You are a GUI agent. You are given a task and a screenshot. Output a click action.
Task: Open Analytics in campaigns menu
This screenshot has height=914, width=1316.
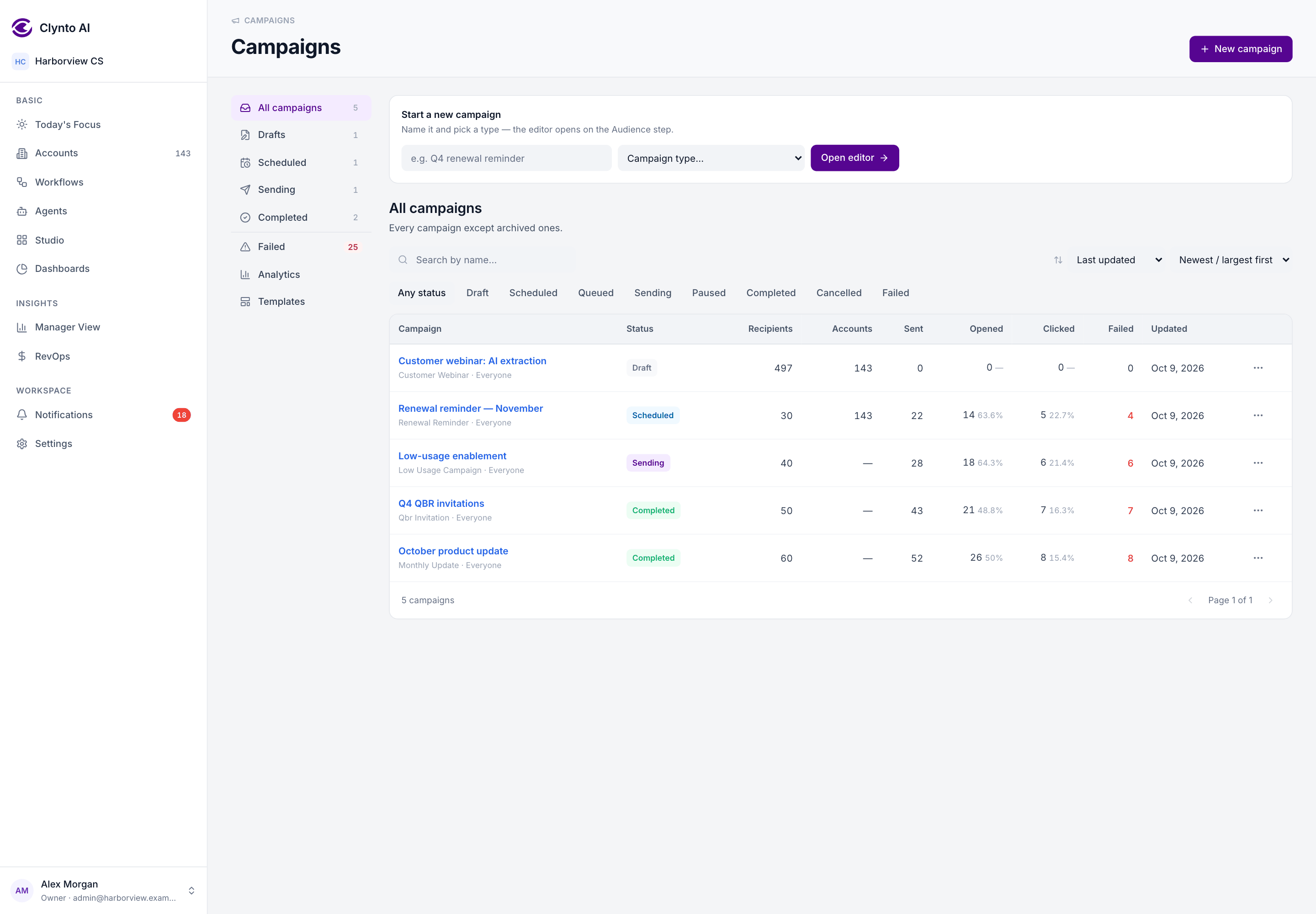[x=301, y=274]
